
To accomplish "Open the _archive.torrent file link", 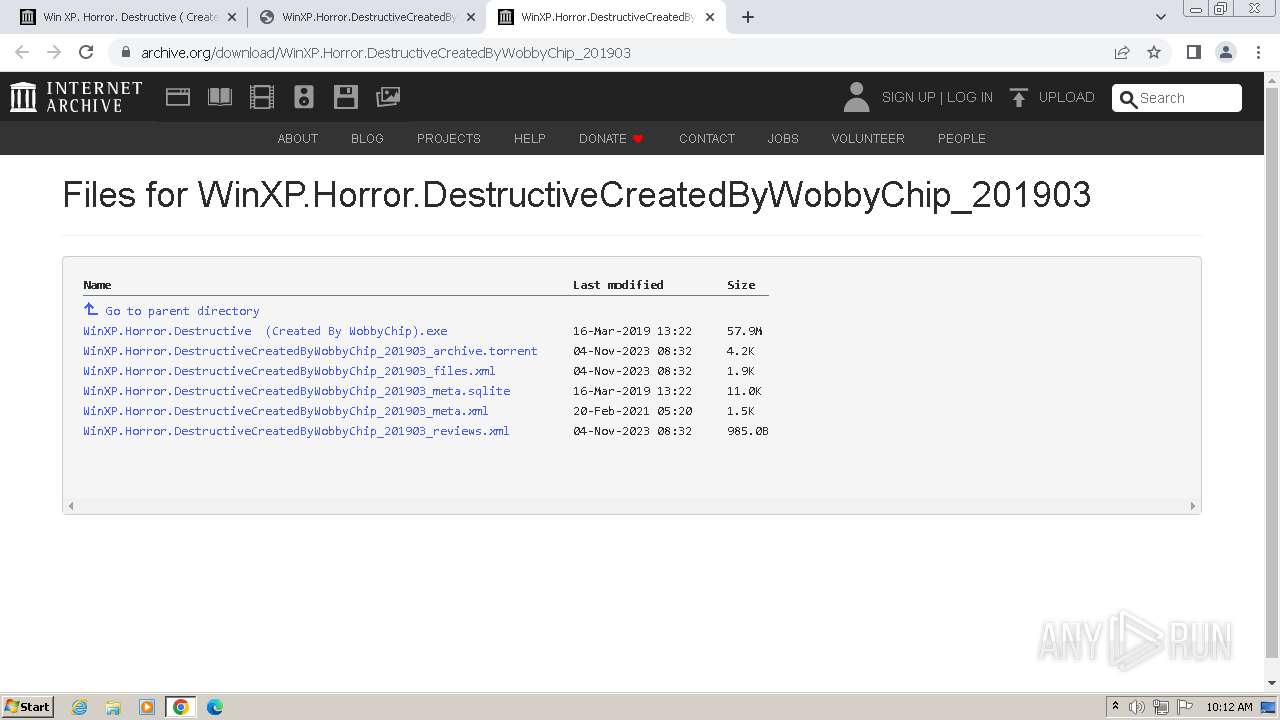I will 310,351.
